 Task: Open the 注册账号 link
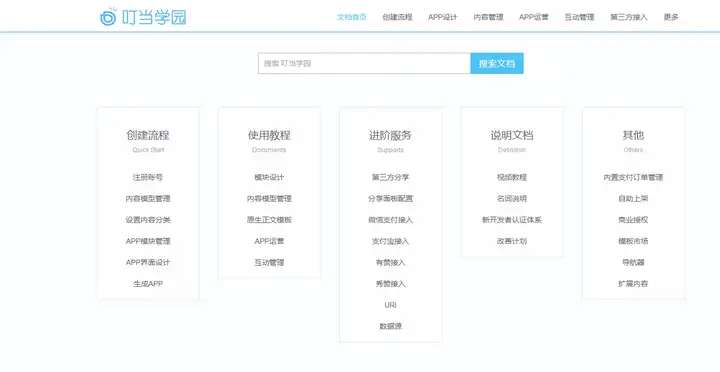148,177
